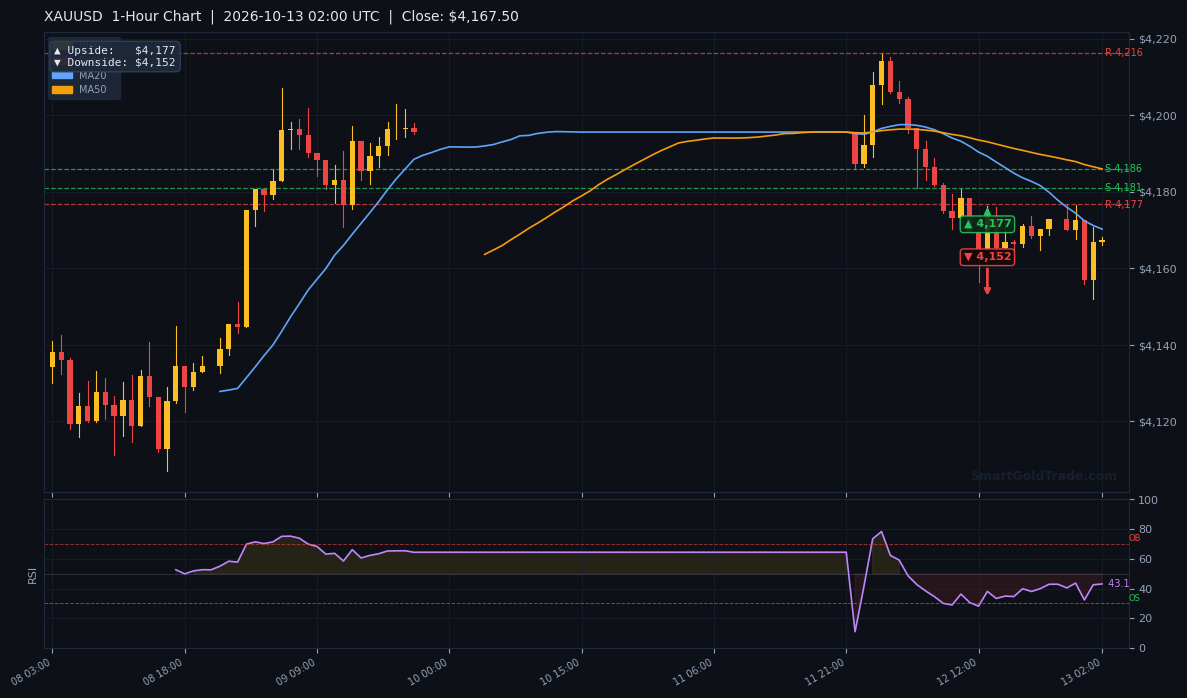Click the 10 00:00 time axis label
The height and width of the screenshot is (698, 1187).
point(429,671)
